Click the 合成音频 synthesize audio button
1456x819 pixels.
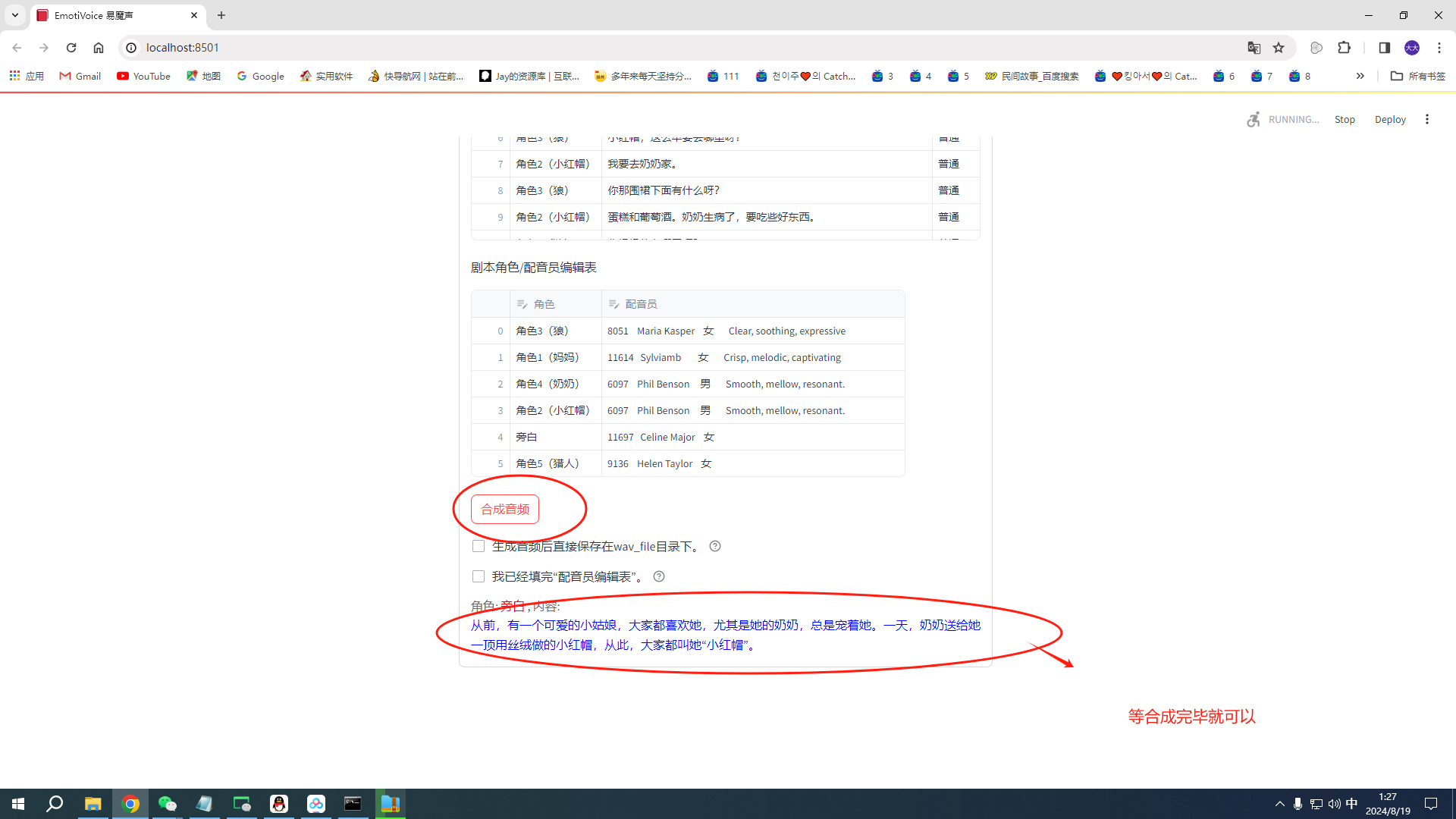click(x=505, y=509)
